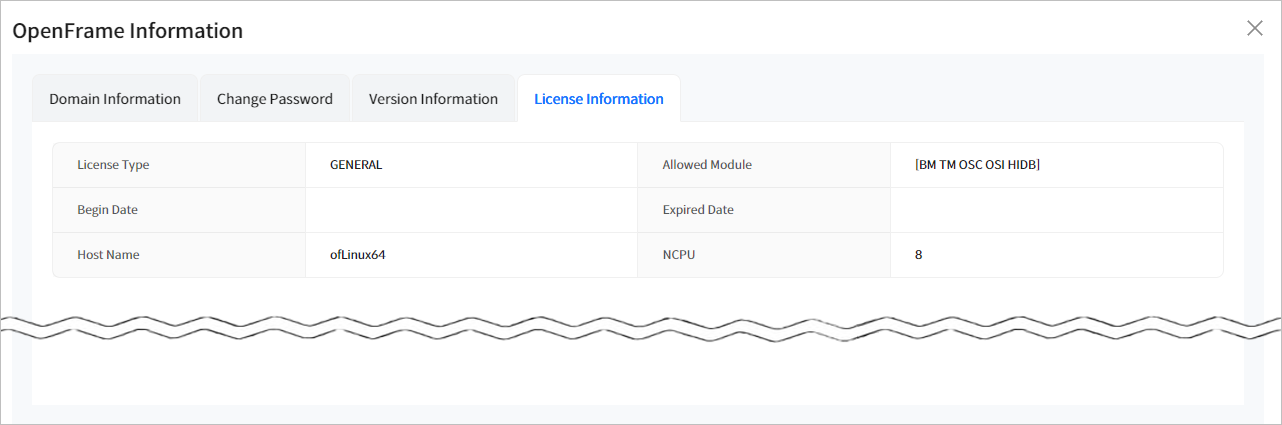This screenshot has height=425, width=1282.
Task: Select the Version Information tab
Action: [433, 99]
